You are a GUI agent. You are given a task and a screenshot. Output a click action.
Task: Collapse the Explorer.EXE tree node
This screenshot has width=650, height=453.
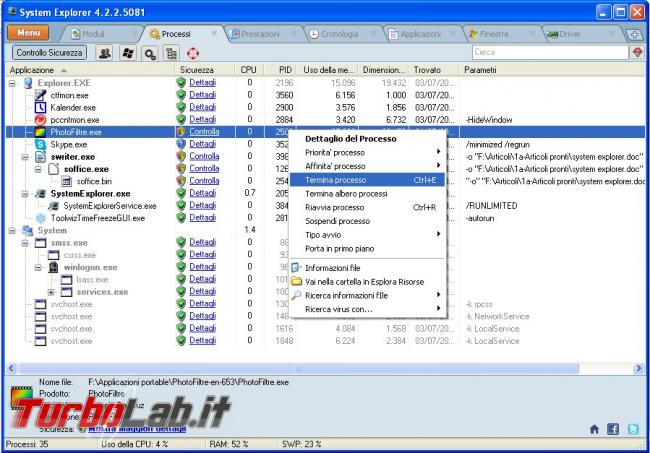point(12,83)
